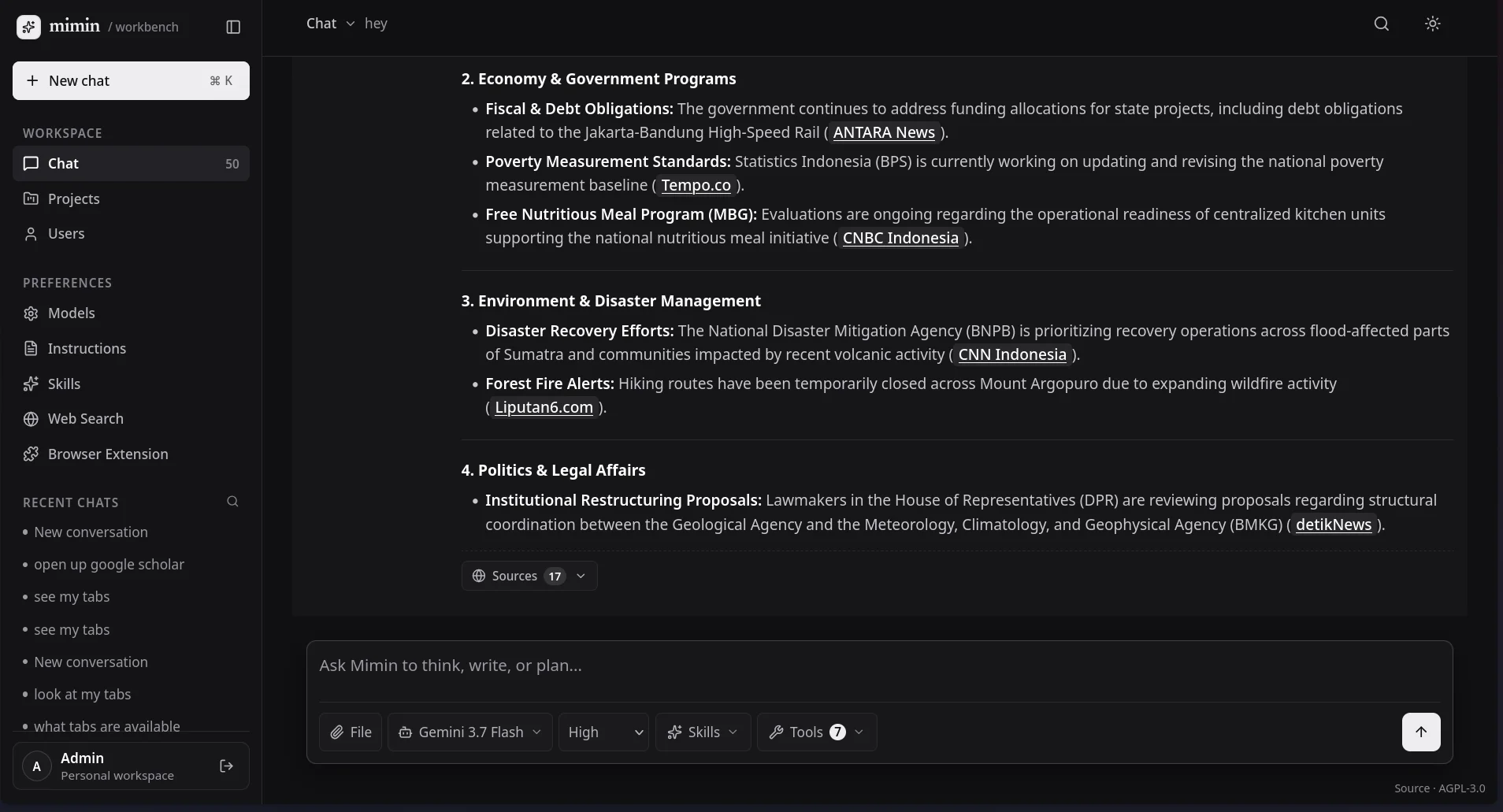Expand the Chat title dropdown in header
This screenshot has height=812, width=1503.
point(330,24)
